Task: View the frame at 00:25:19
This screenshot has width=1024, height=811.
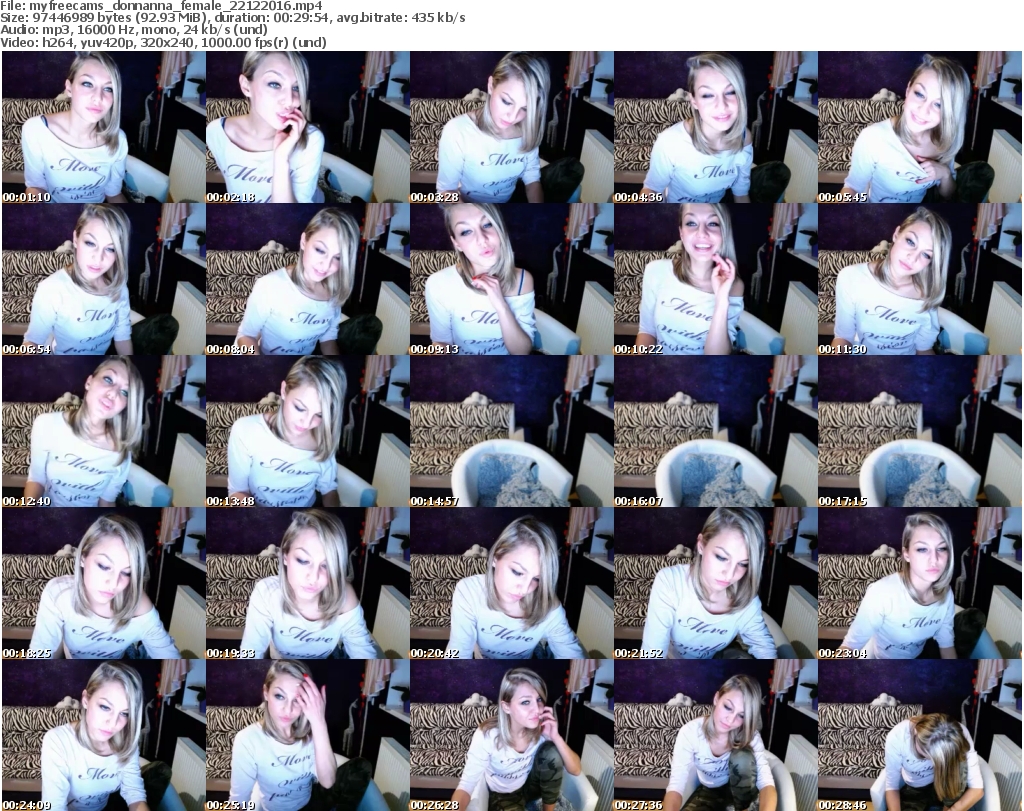Action: point(308,735)
